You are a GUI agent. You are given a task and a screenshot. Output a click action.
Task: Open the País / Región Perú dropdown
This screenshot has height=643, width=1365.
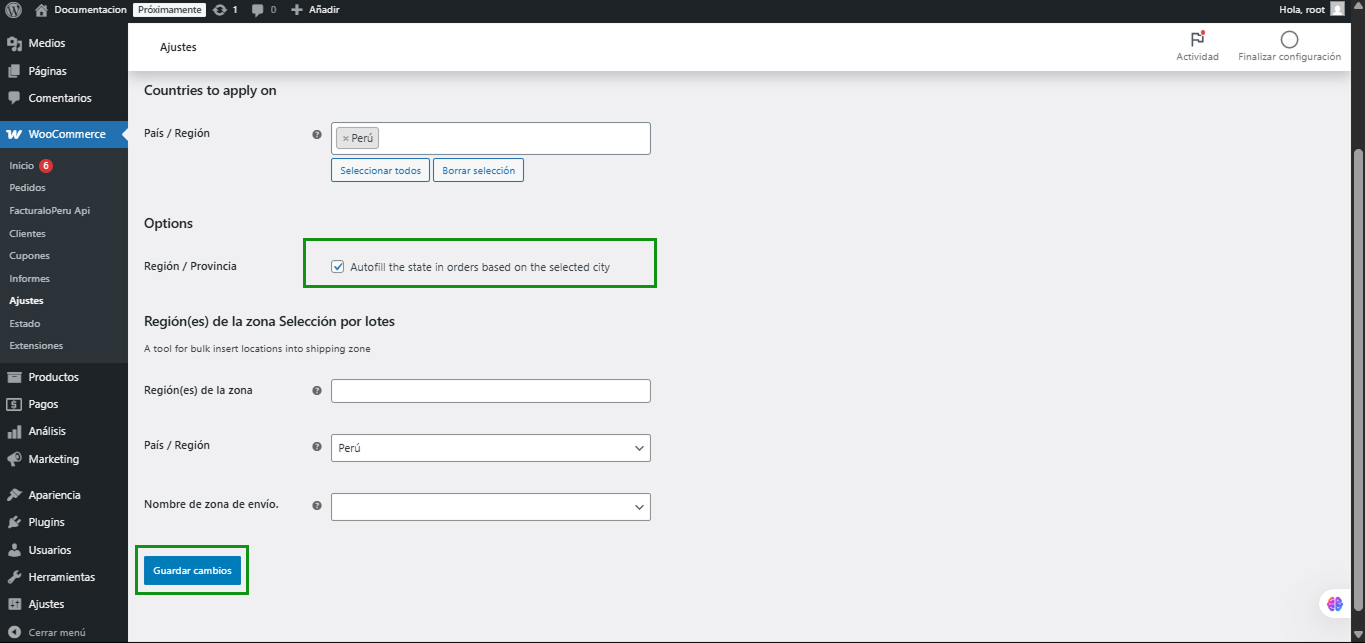tap(490, 448)
